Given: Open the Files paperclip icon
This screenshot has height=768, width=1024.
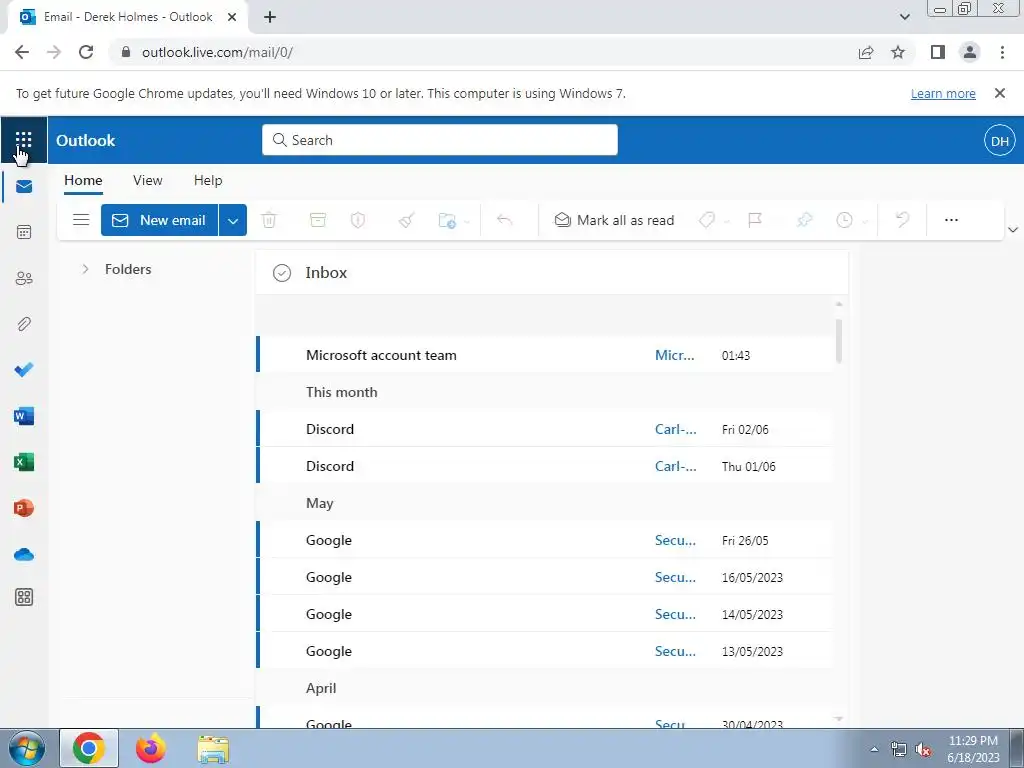Looking at the screenshot, I should coord(24,324).
